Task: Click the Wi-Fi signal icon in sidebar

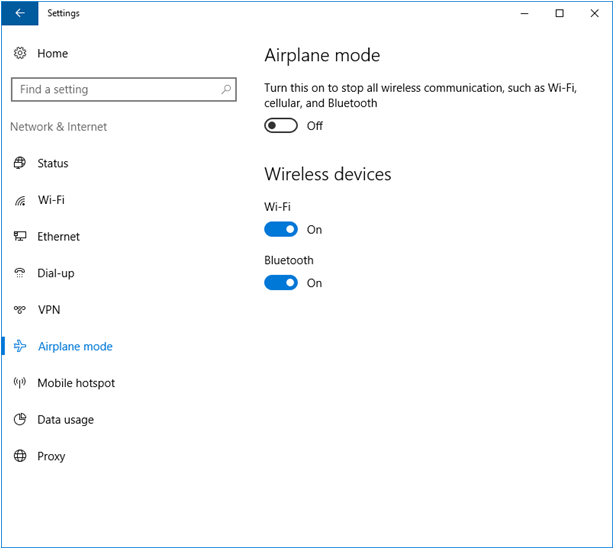Action: pos(20,200)
